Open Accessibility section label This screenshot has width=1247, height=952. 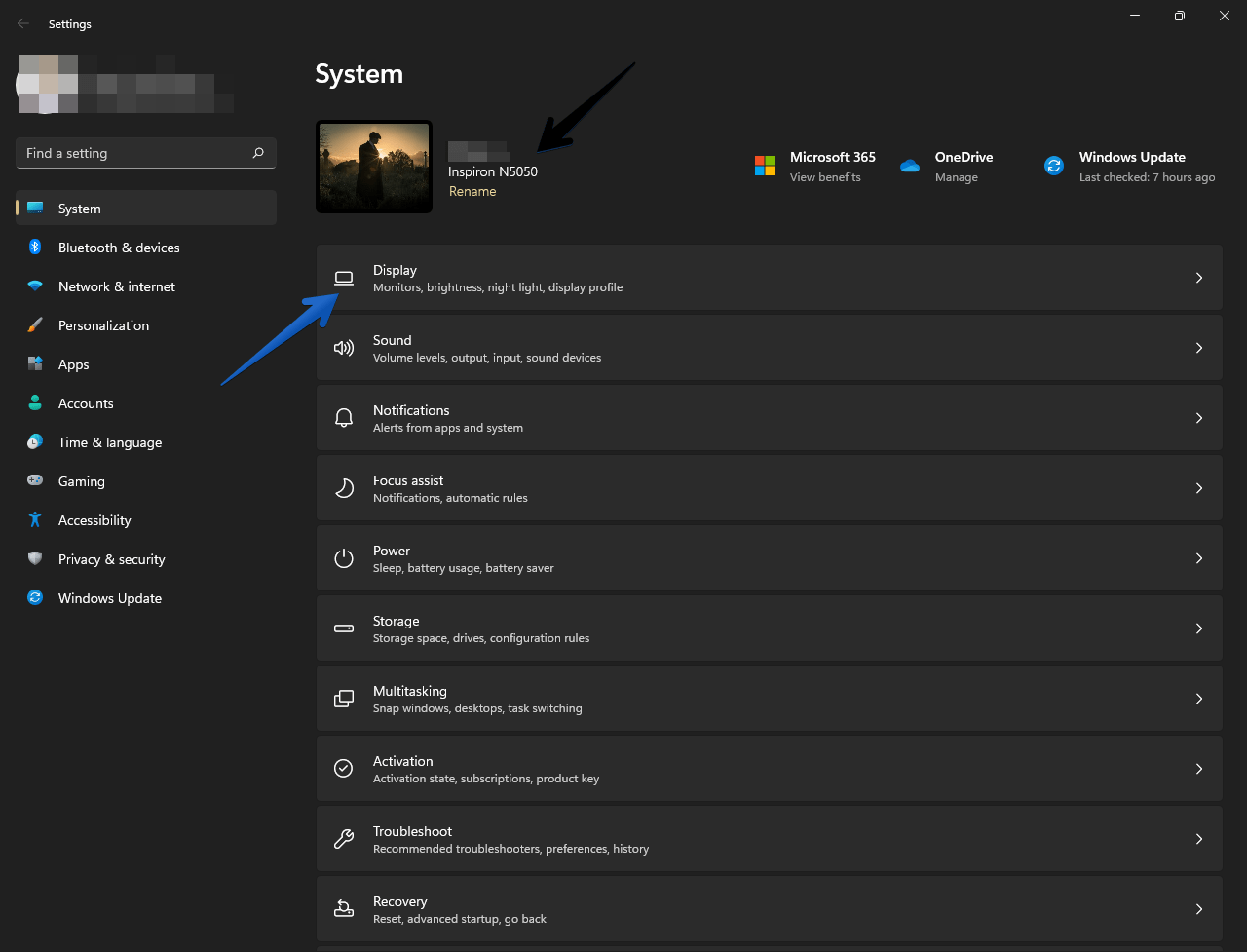94,520
